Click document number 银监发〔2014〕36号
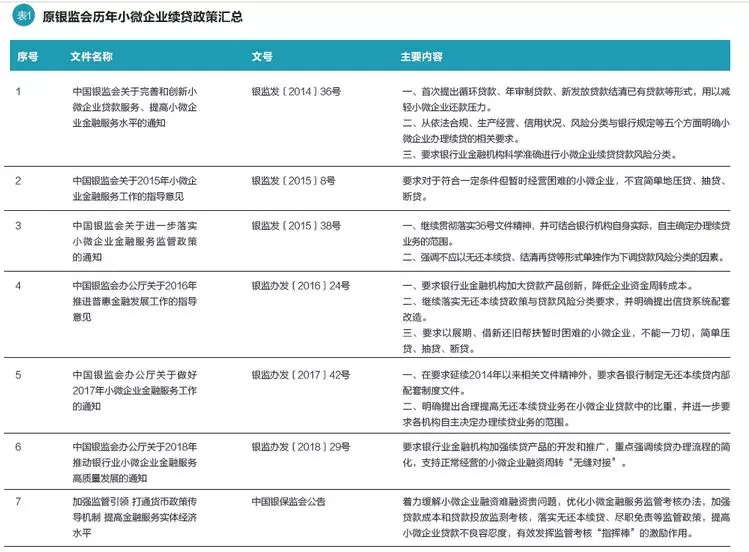The image size is (749, 552). pos(296,92)
